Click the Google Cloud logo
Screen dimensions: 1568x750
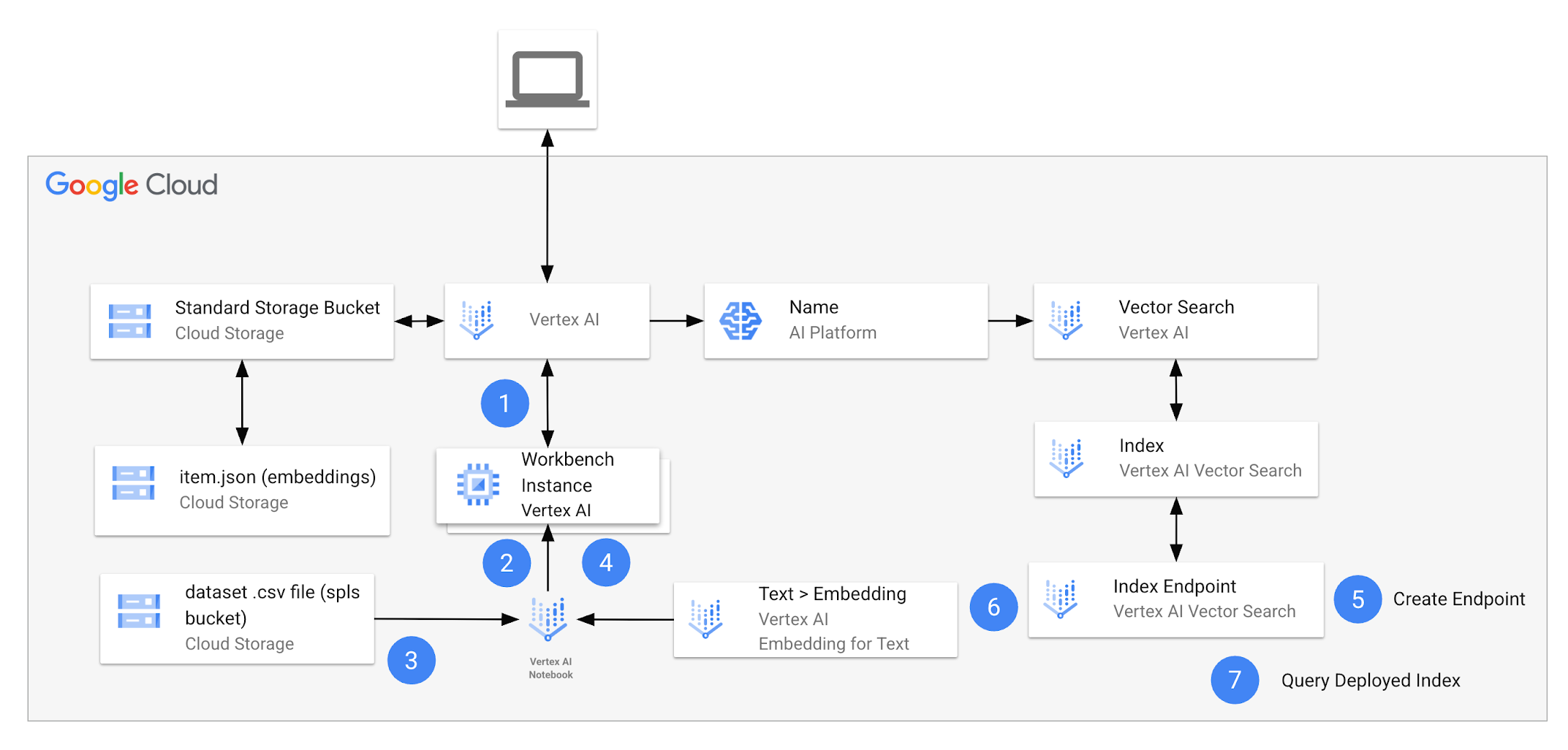coord(132,185)
